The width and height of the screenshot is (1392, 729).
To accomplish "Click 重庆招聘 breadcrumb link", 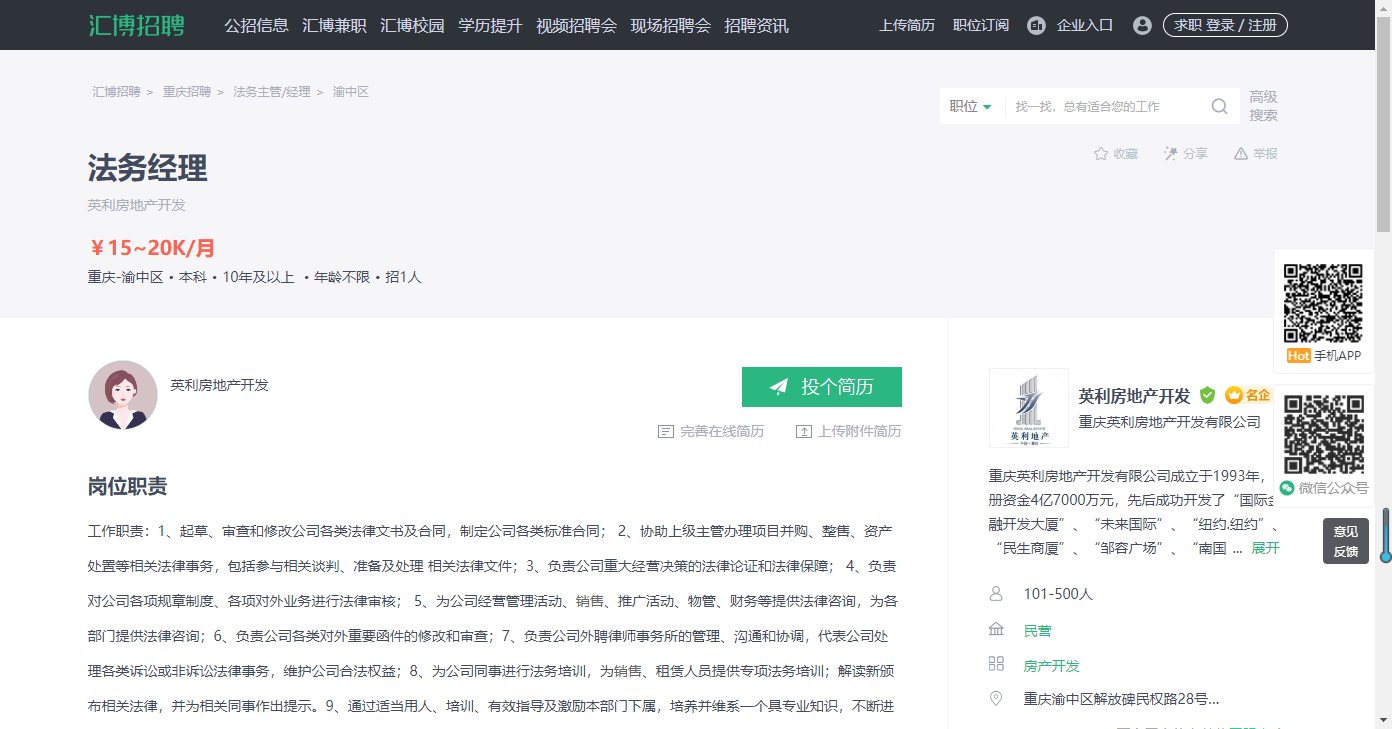I will 187,91.
